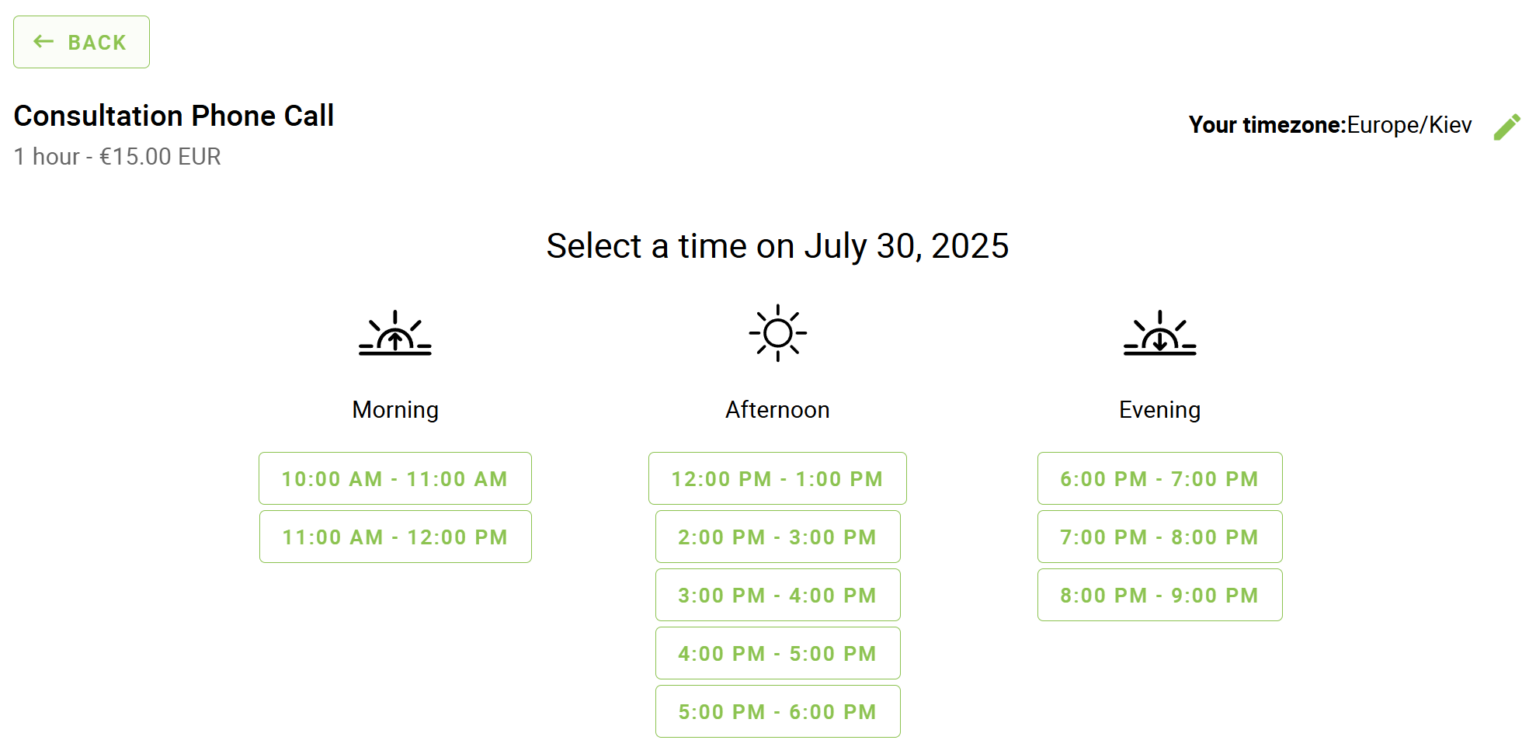Image resolution: width=1536 pixels, height=754 pixels.
Task: Click the left arrow inside the Back button
Action: (x=42, y=41)
